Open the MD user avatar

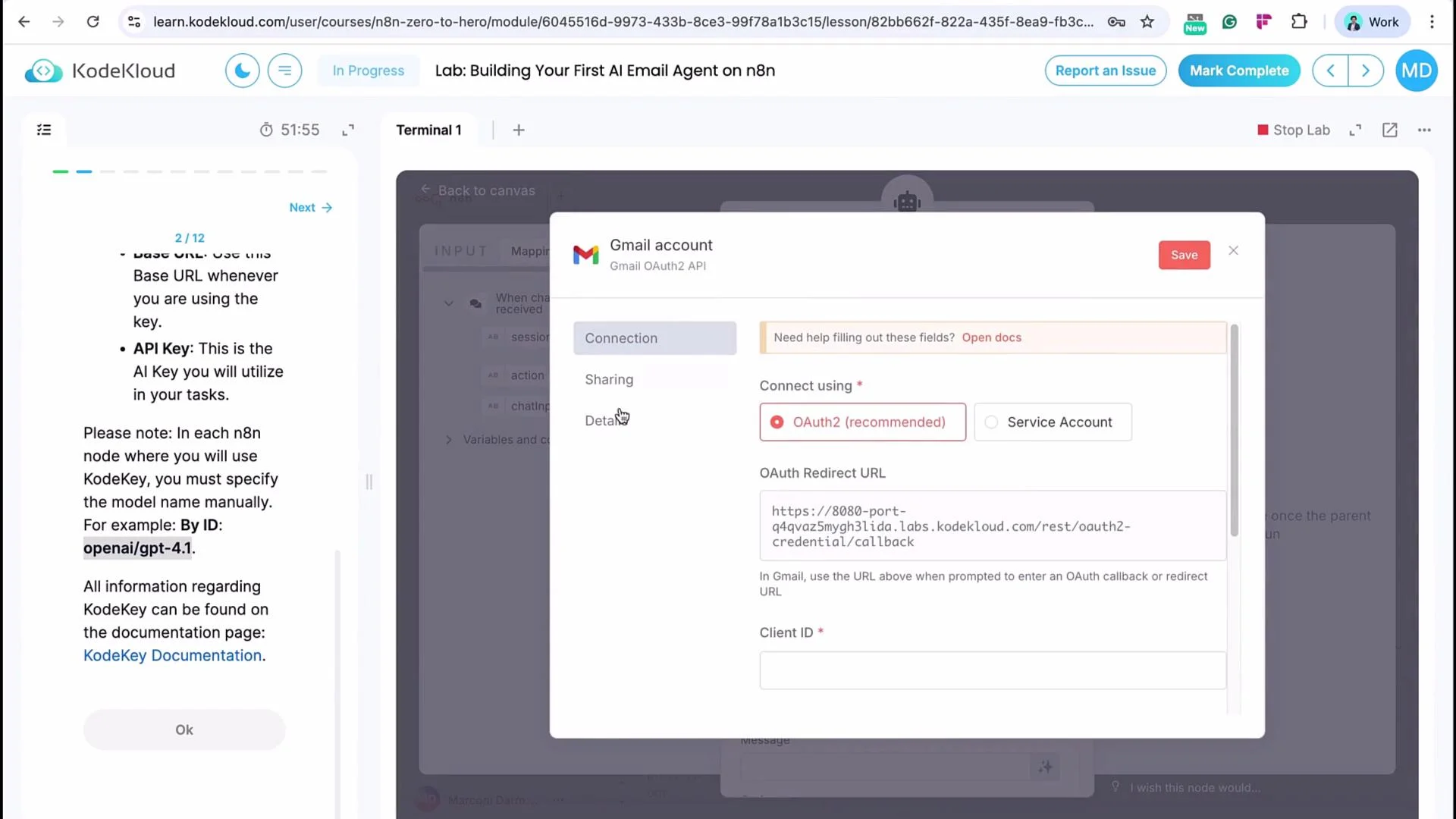click(1417, 71)
